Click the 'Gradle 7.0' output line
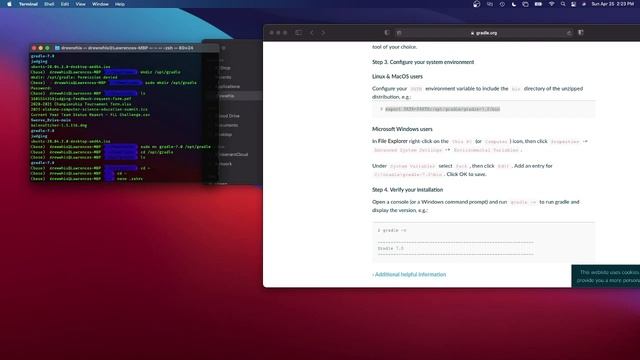Screen dimensions: 640x360 [391, 248]
